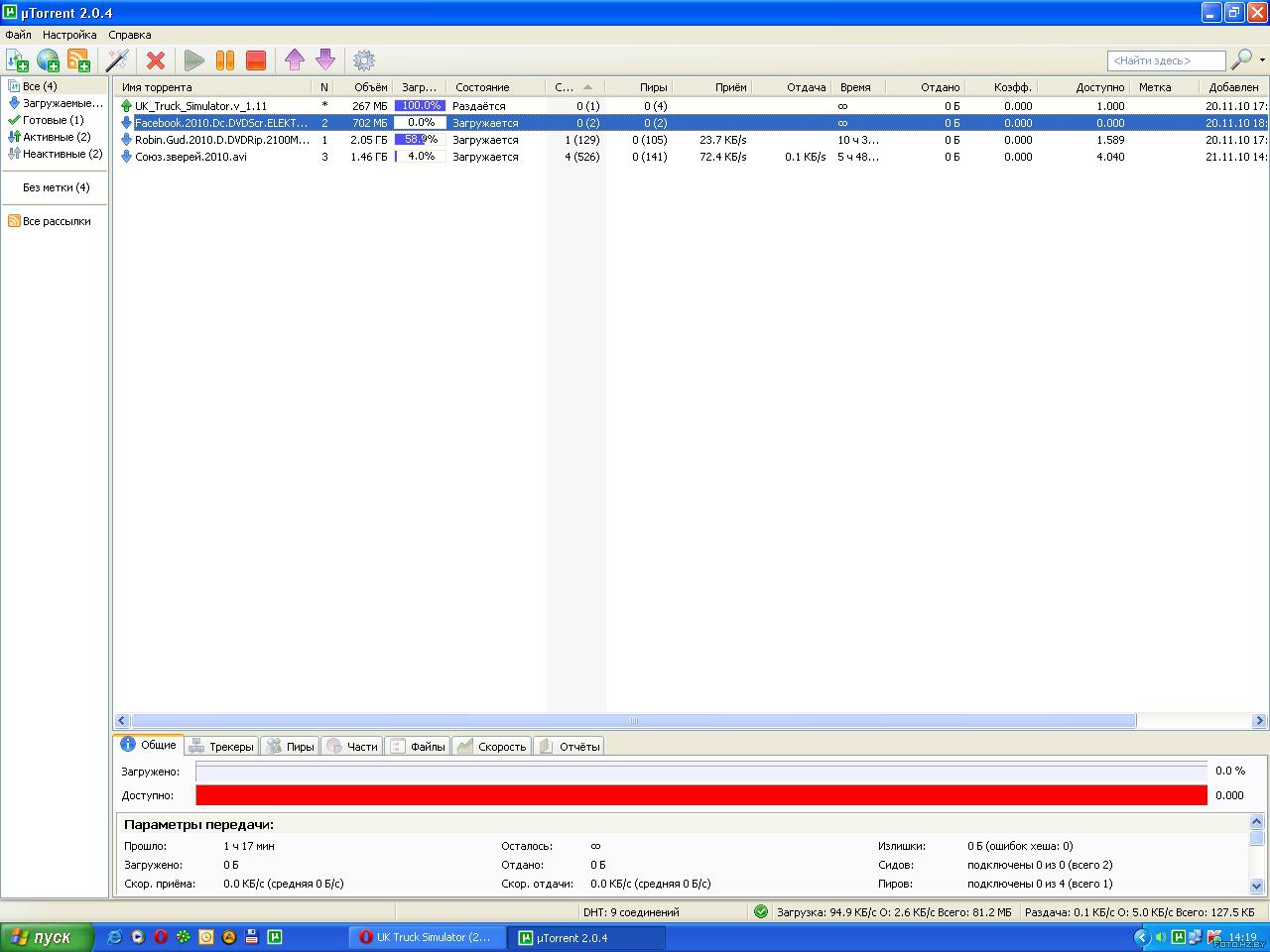Viewport: 1270px width, 952px height.
Task: Click the 'Найти здесь' search field
Action: coord(1166,60)
